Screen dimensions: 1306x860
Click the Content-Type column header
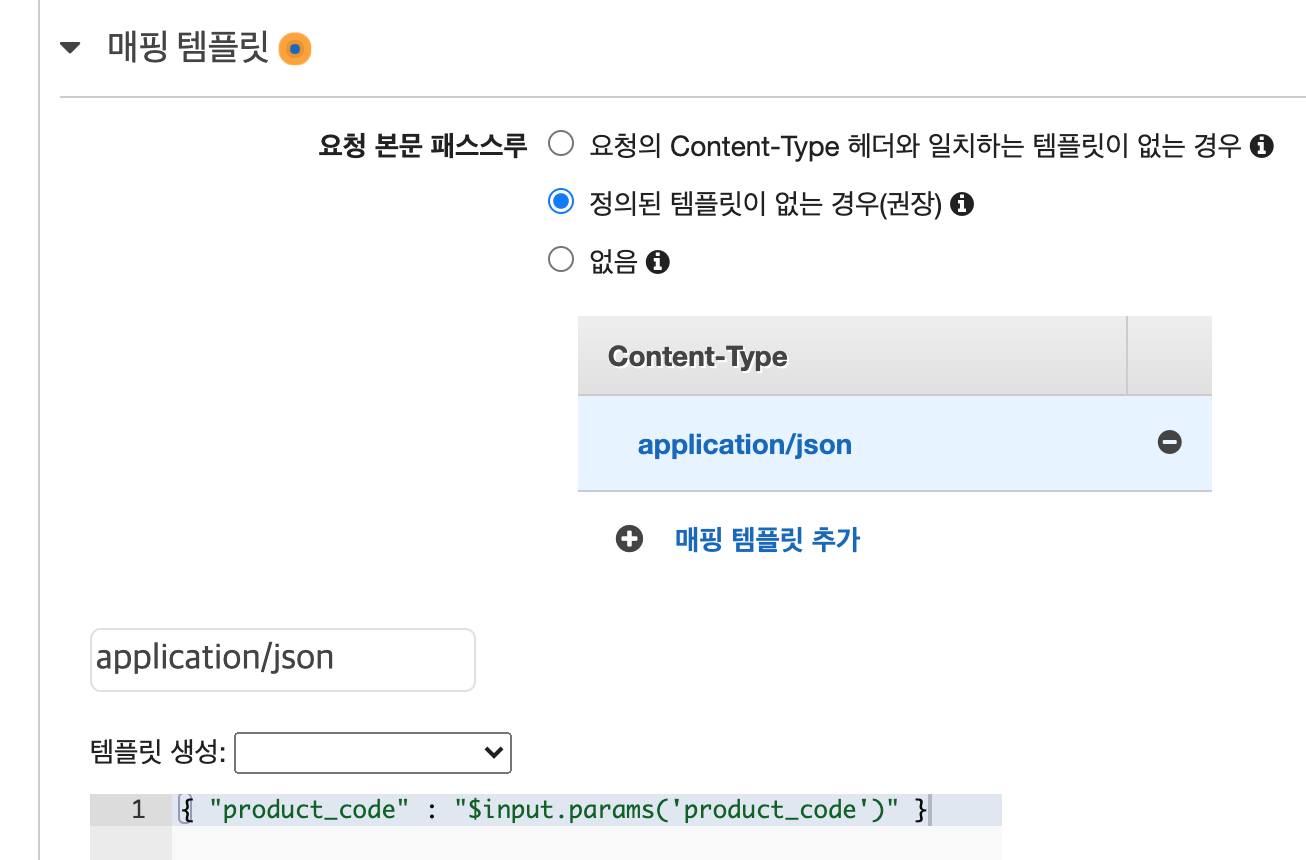pyautogui.click(x=697, y=357)
